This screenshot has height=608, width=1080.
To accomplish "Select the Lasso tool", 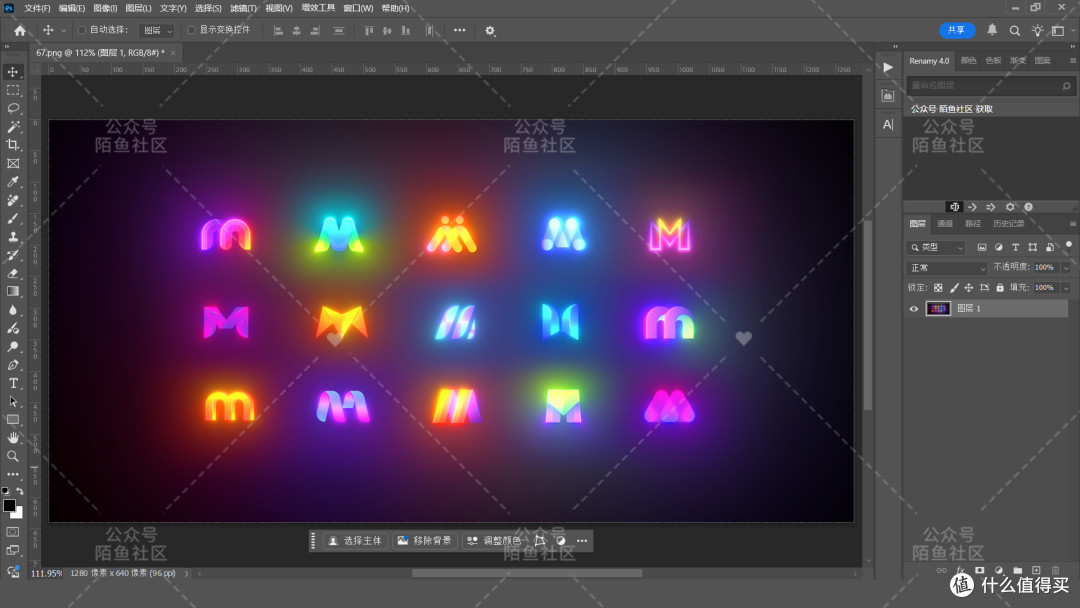I will [13, 108].
